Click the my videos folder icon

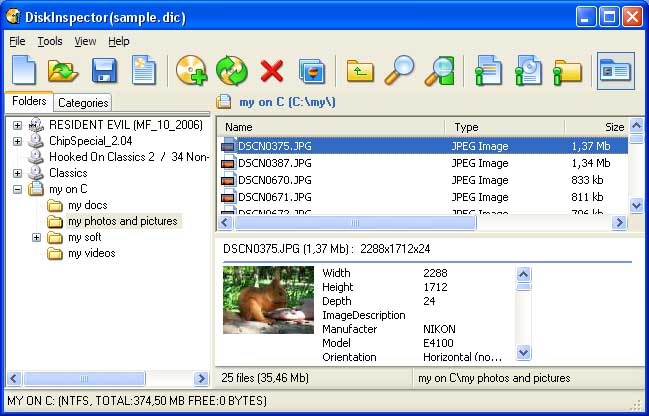(55, 253)
